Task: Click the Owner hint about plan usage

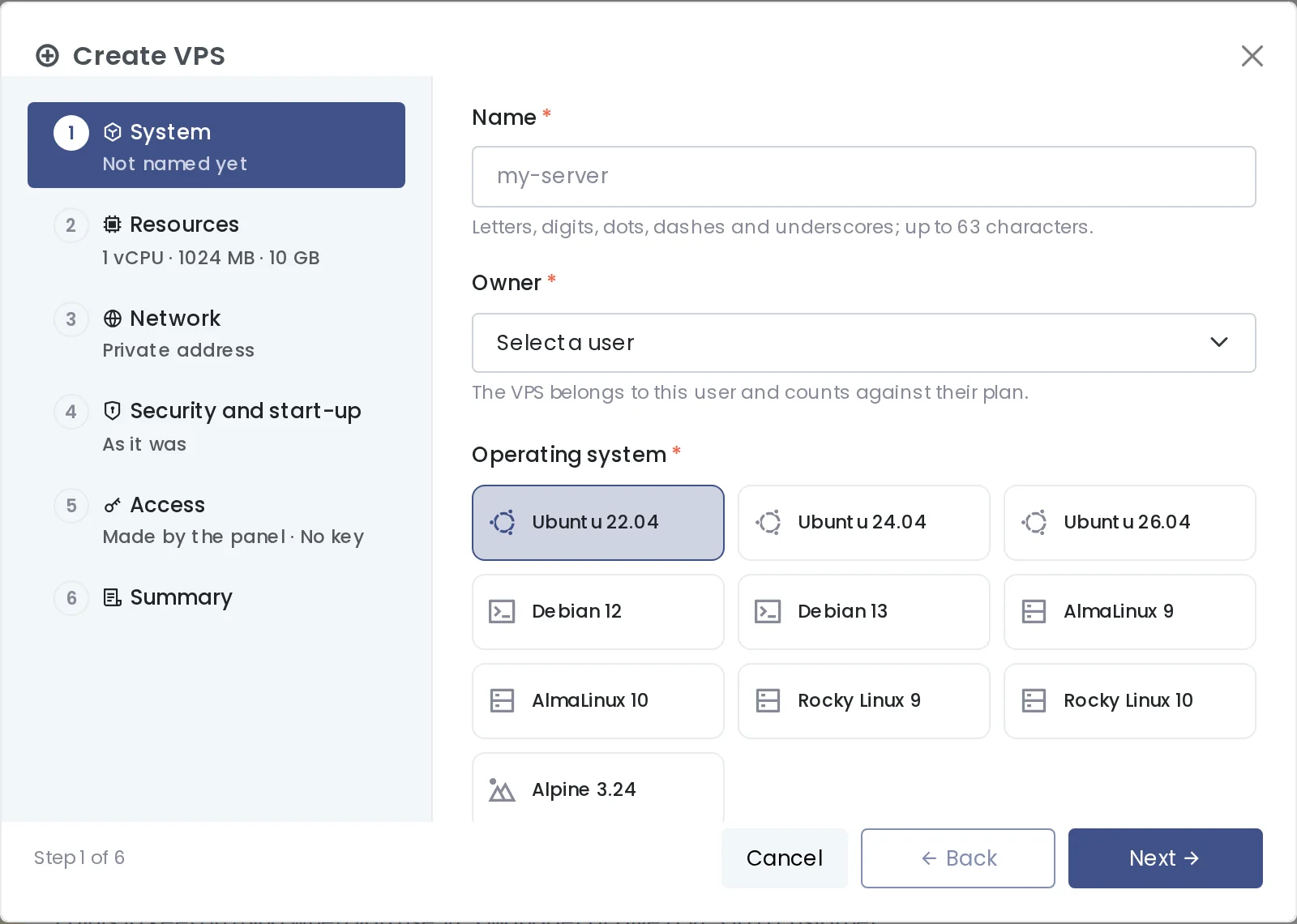Action: click(750, 392)
